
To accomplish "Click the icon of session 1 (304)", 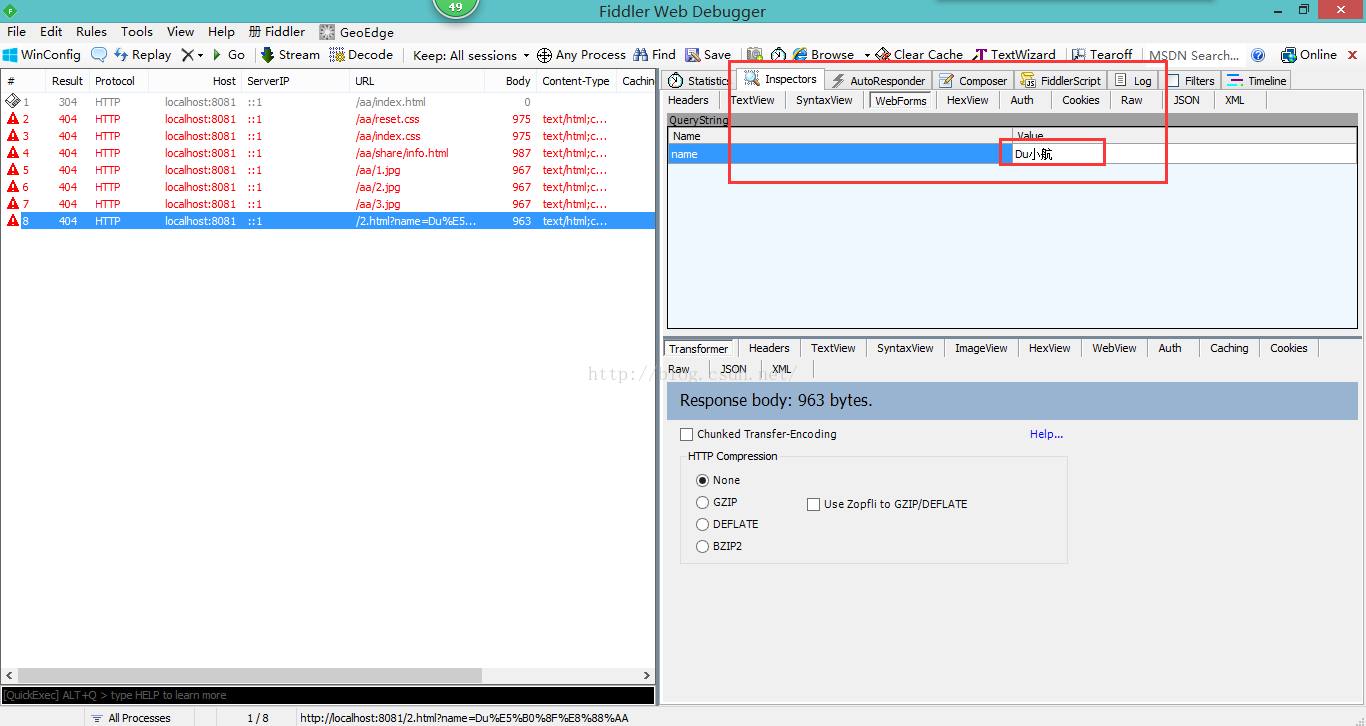I will click(13, 101).
